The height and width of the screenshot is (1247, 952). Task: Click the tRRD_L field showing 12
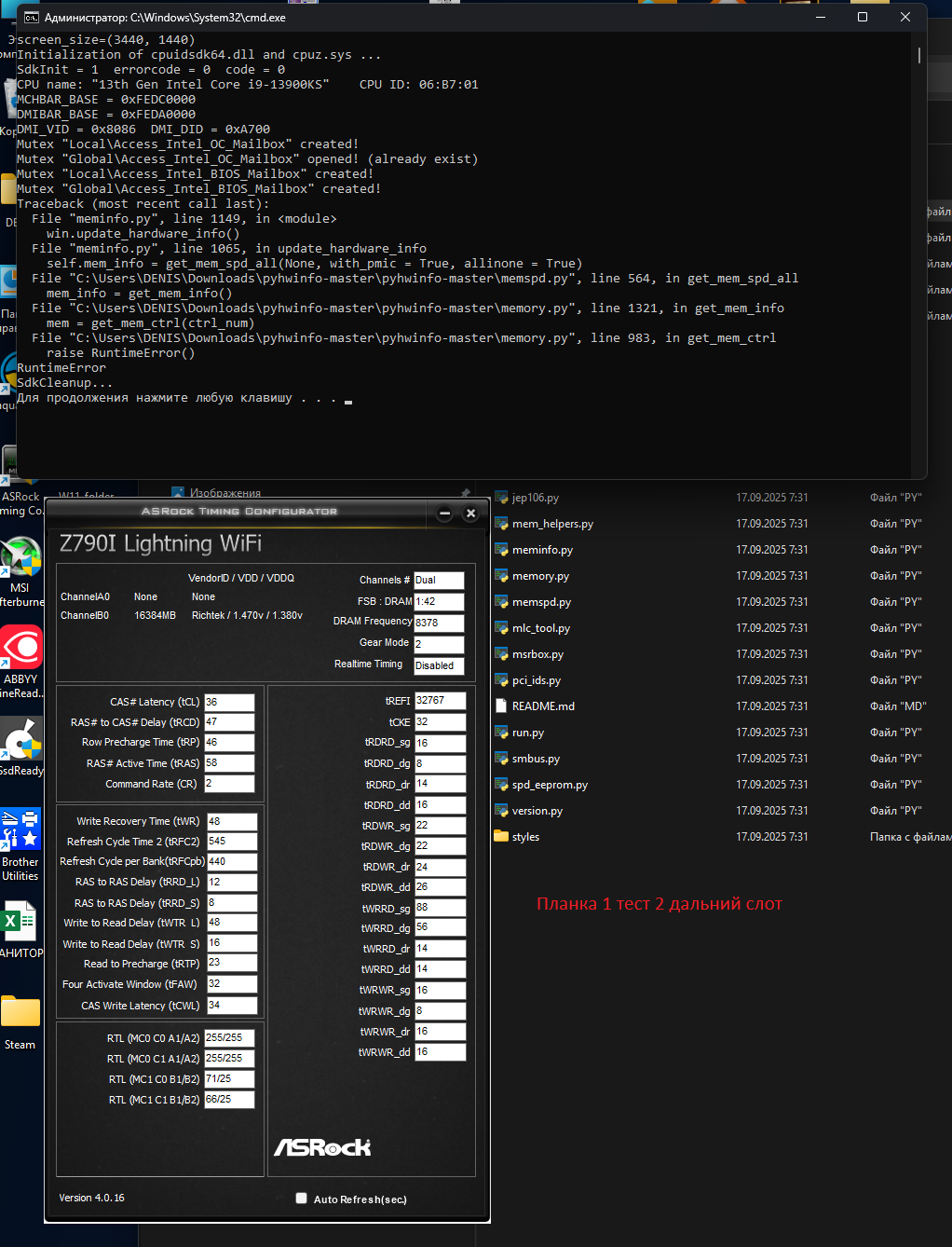(232, 882)
